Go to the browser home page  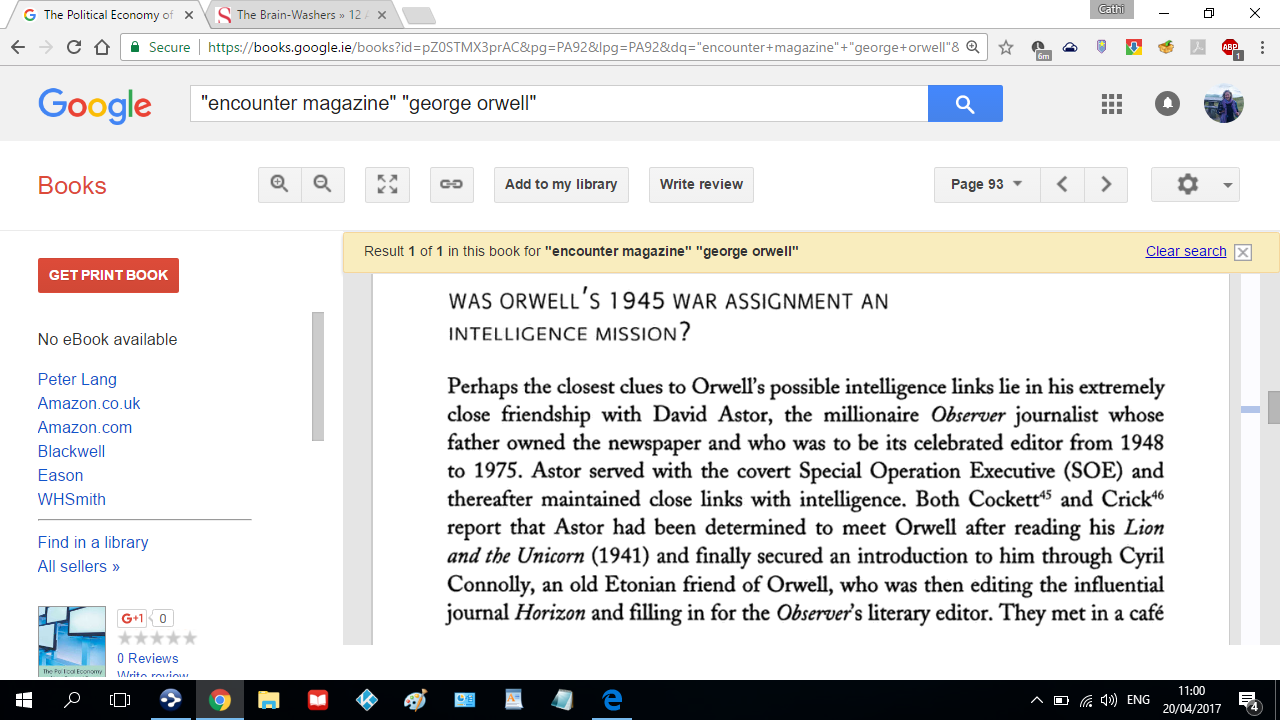[x=102, y=47]
